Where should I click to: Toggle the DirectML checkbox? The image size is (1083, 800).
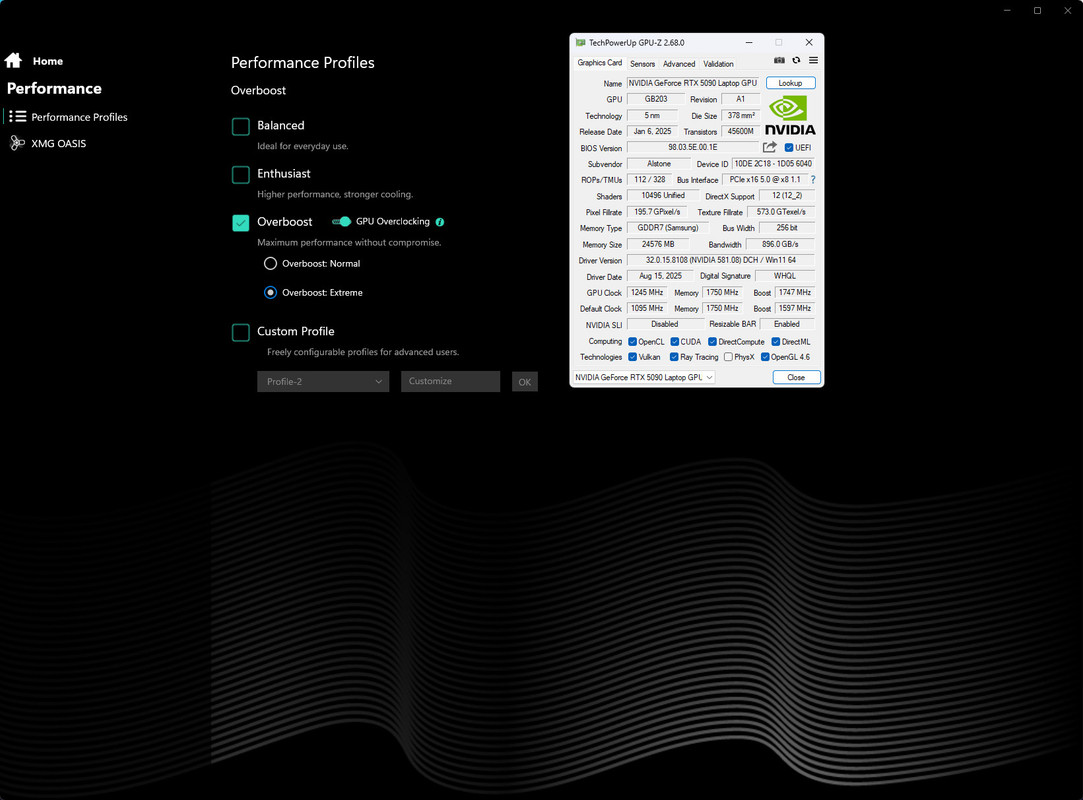tap(776, 341)
